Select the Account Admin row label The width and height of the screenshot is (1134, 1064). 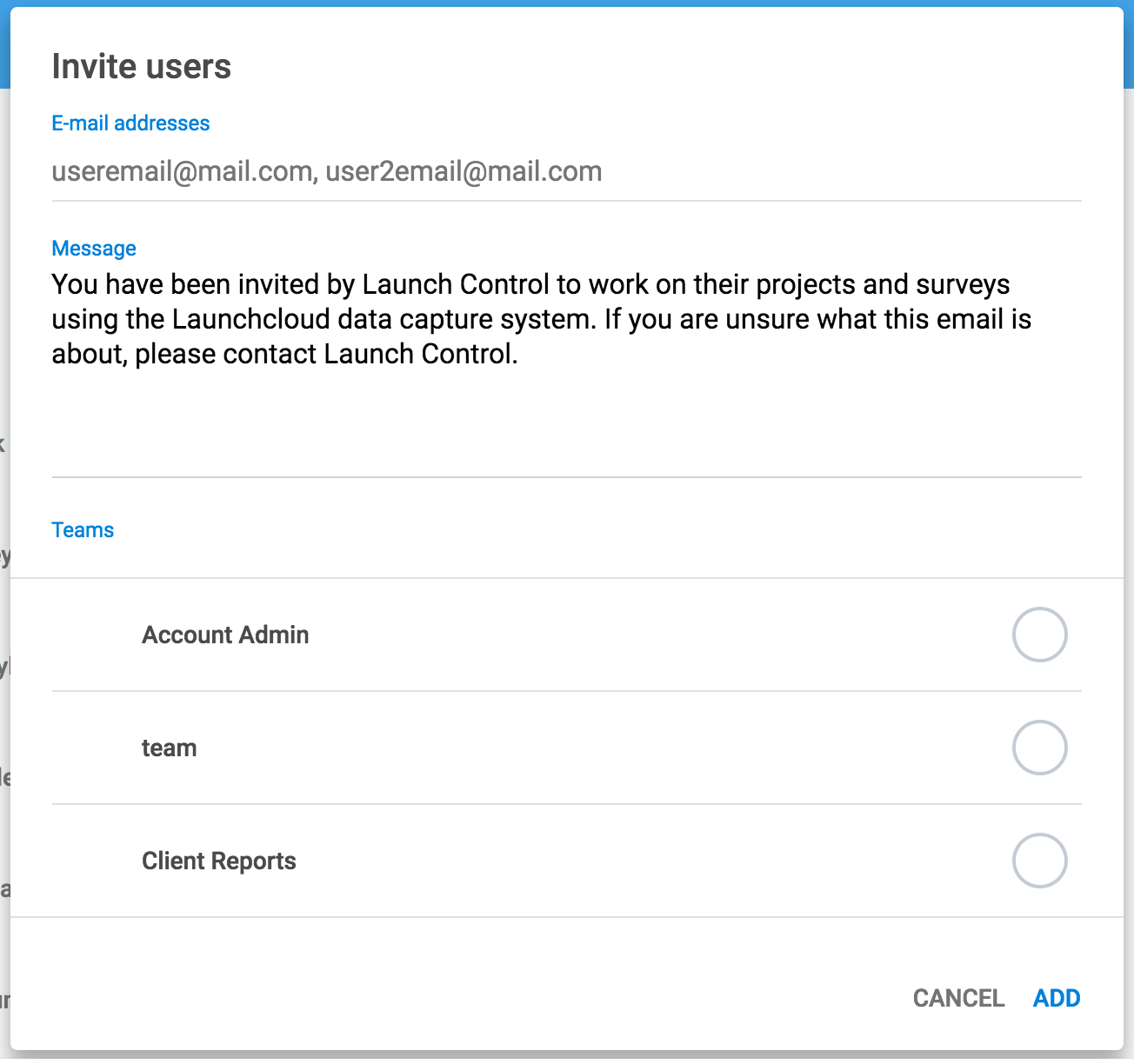[225, 635]
